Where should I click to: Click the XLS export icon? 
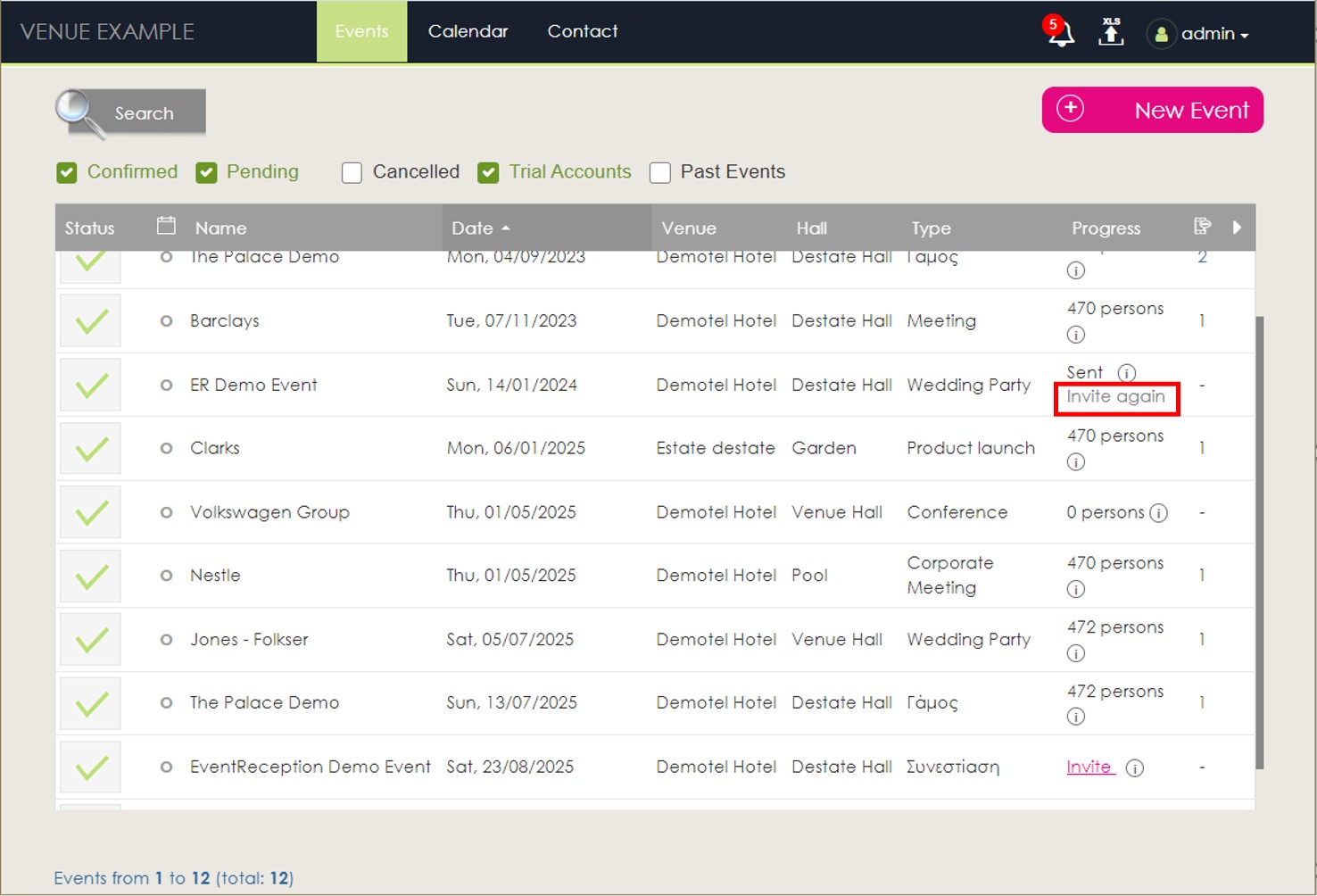[x=1111, y=31]
